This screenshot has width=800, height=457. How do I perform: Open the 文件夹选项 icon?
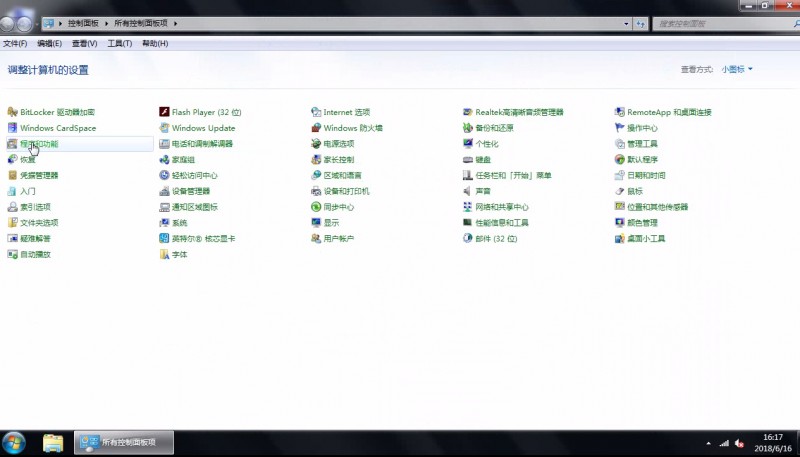point(12,223)
